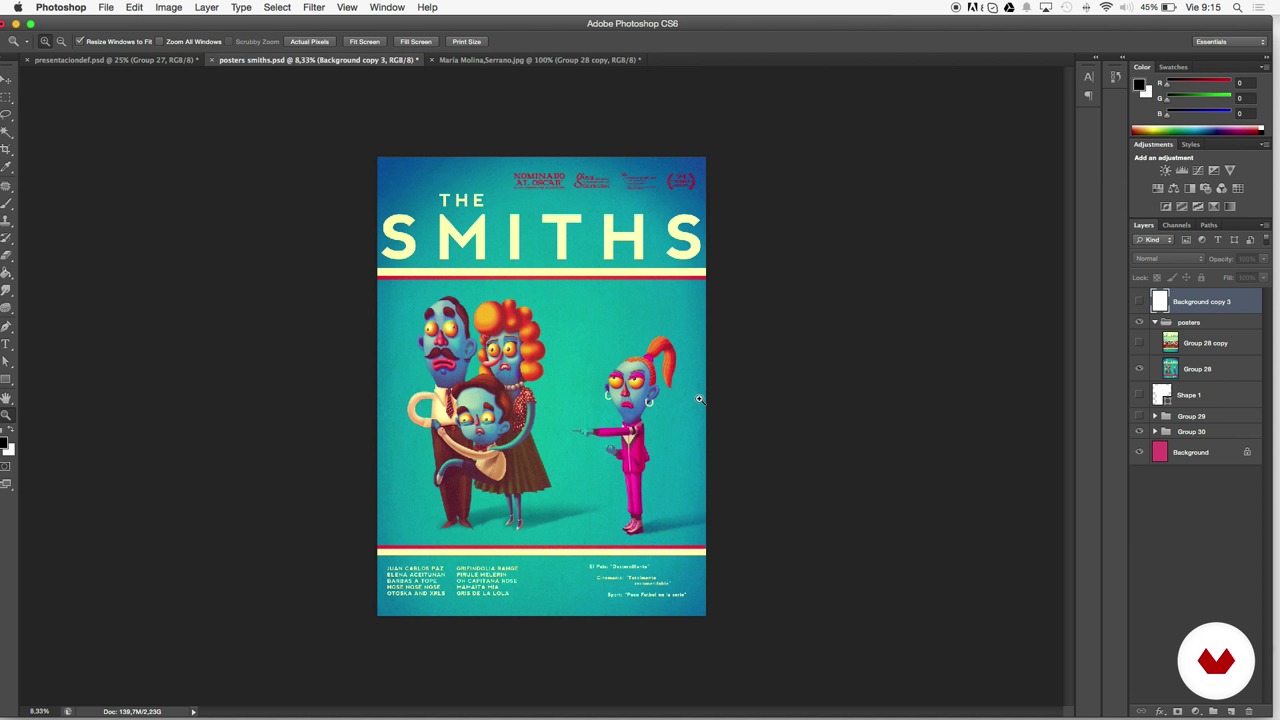
Task: Pick a color from the spectrum ramp
Action: click(1197, 130)
